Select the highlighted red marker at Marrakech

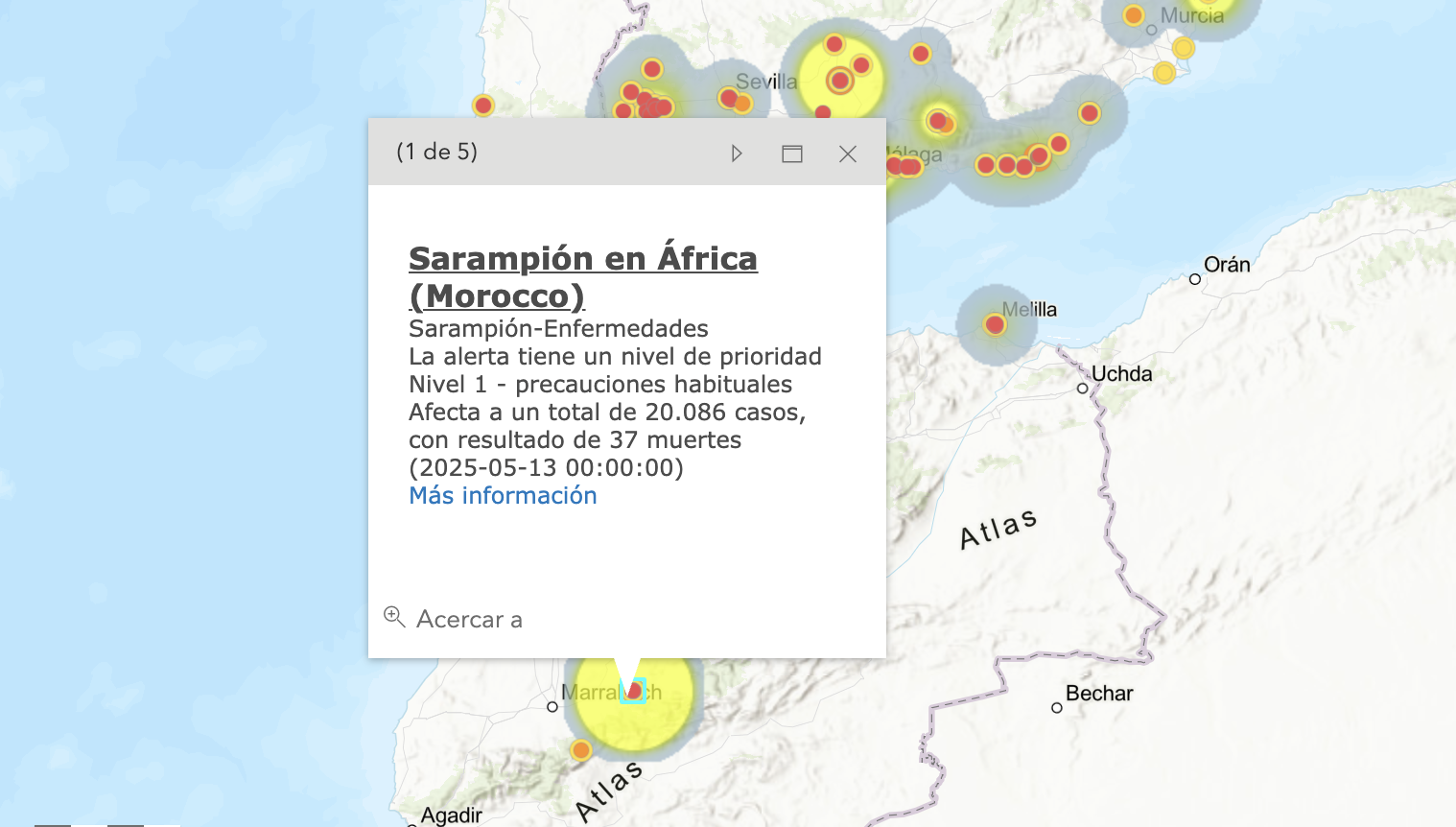[x=633, y=691]
